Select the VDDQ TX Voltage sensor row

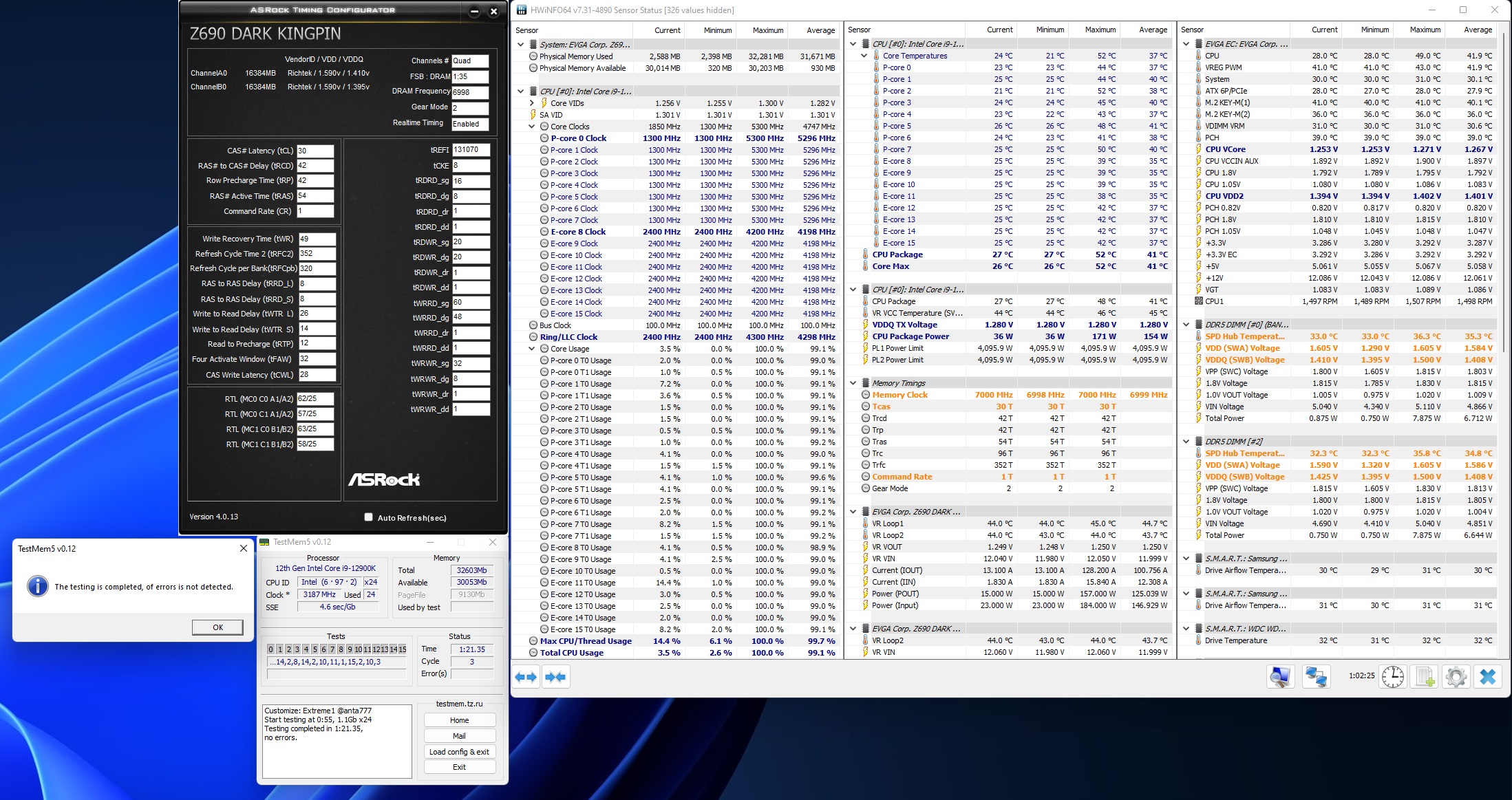904,325
